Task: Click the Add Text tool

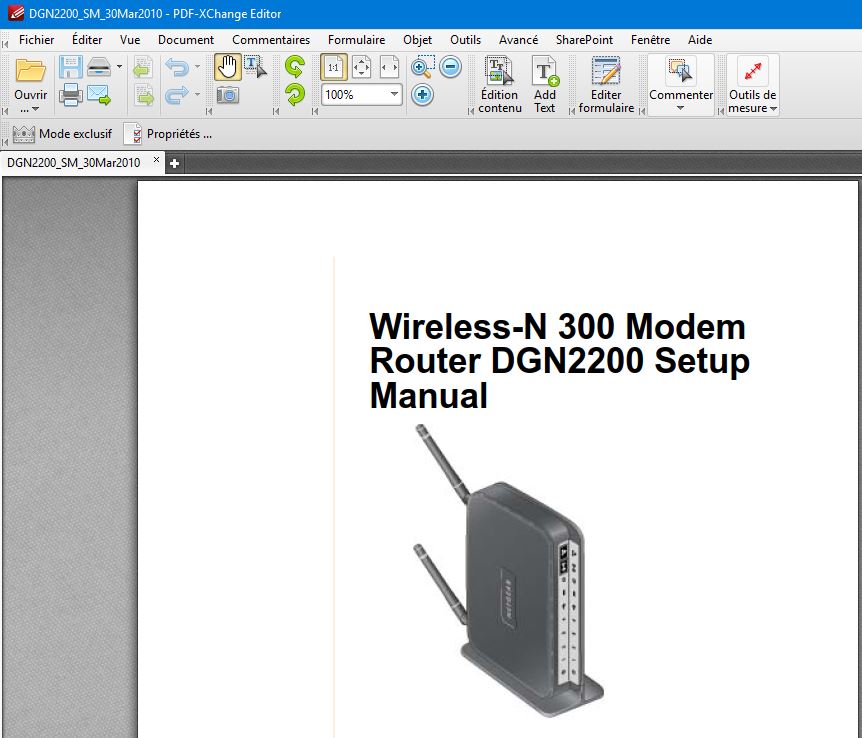Action: pyautogui.click(x=544, y=84)
